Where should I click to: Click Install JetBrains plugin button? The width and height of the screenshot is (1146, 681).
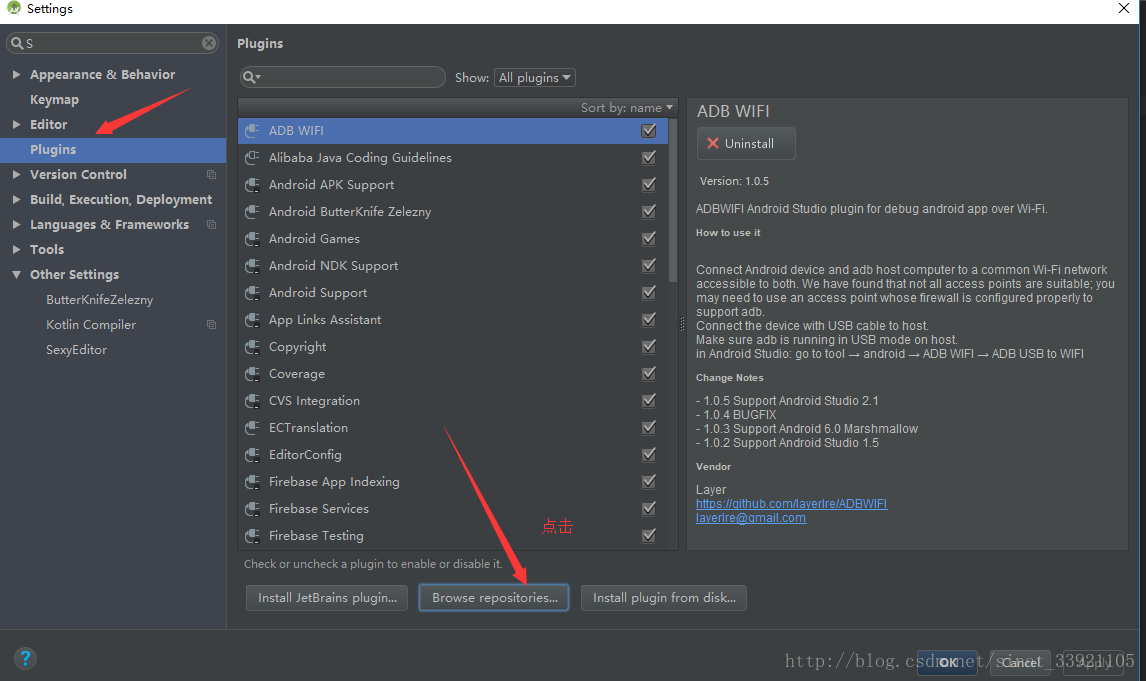(327, 598)
